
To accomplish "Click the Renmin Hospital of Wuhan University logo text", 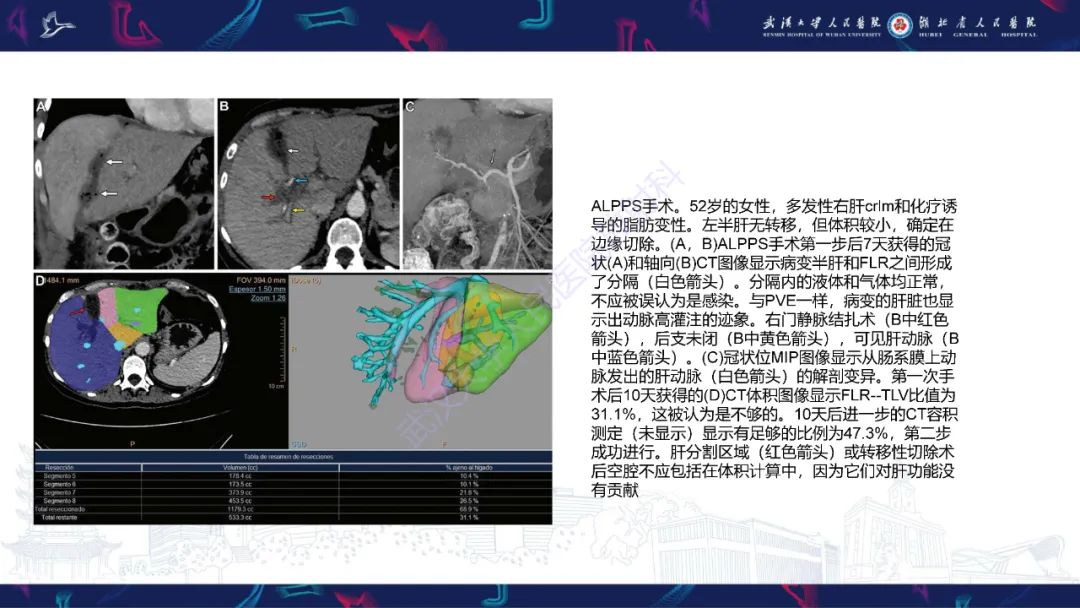I will pos(822,25).
